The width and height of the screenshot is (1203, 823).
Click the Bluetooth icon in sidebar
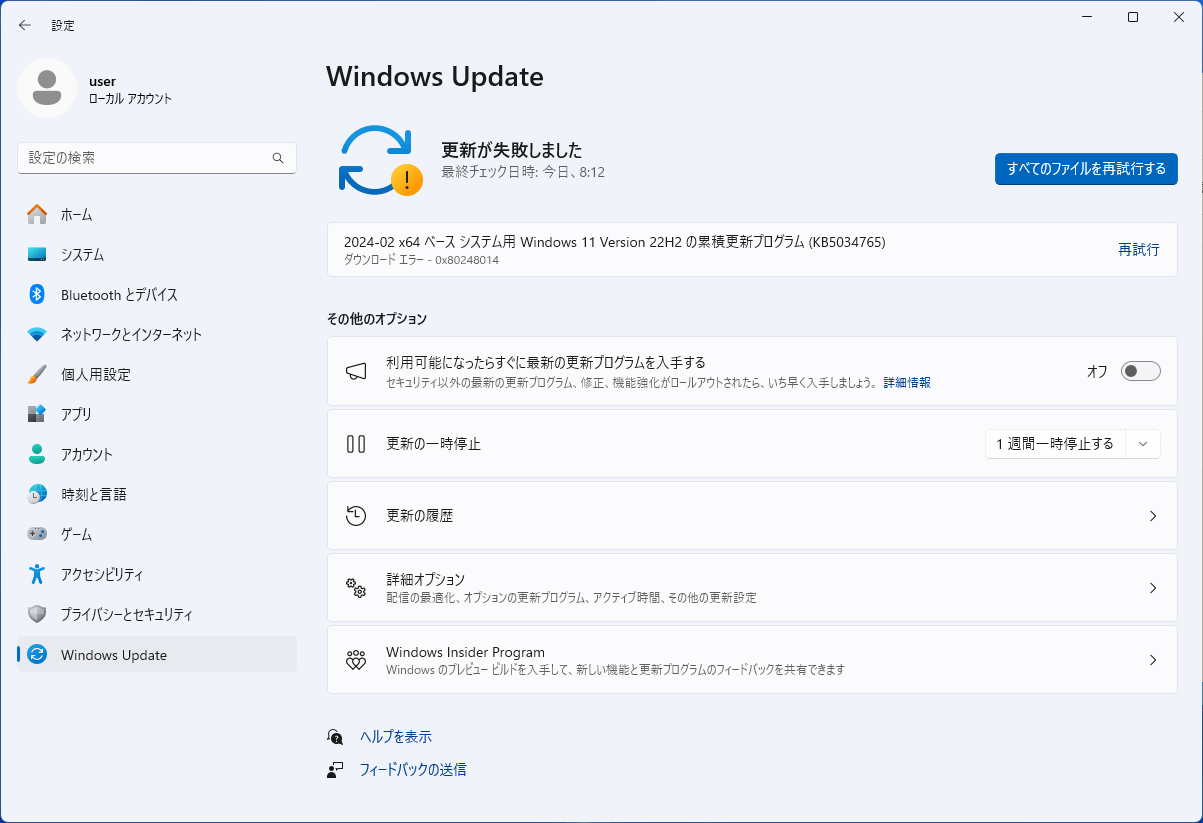click(37, 294)
